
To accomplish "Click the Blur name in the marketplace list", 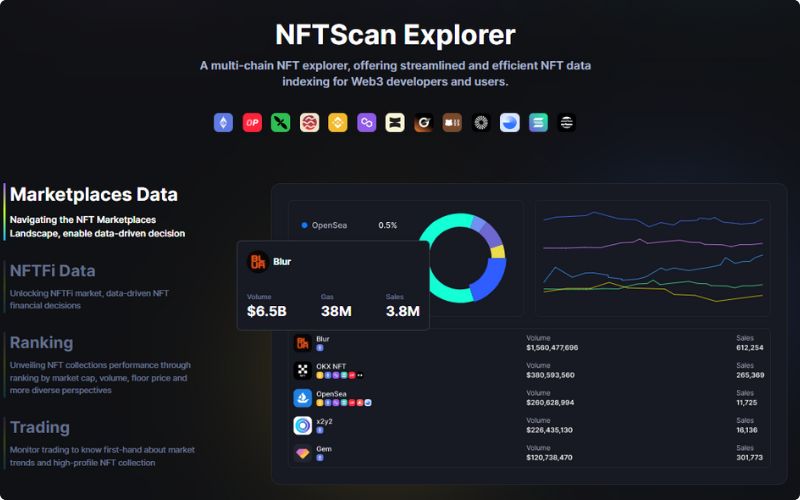I will [x=322, y=339].
